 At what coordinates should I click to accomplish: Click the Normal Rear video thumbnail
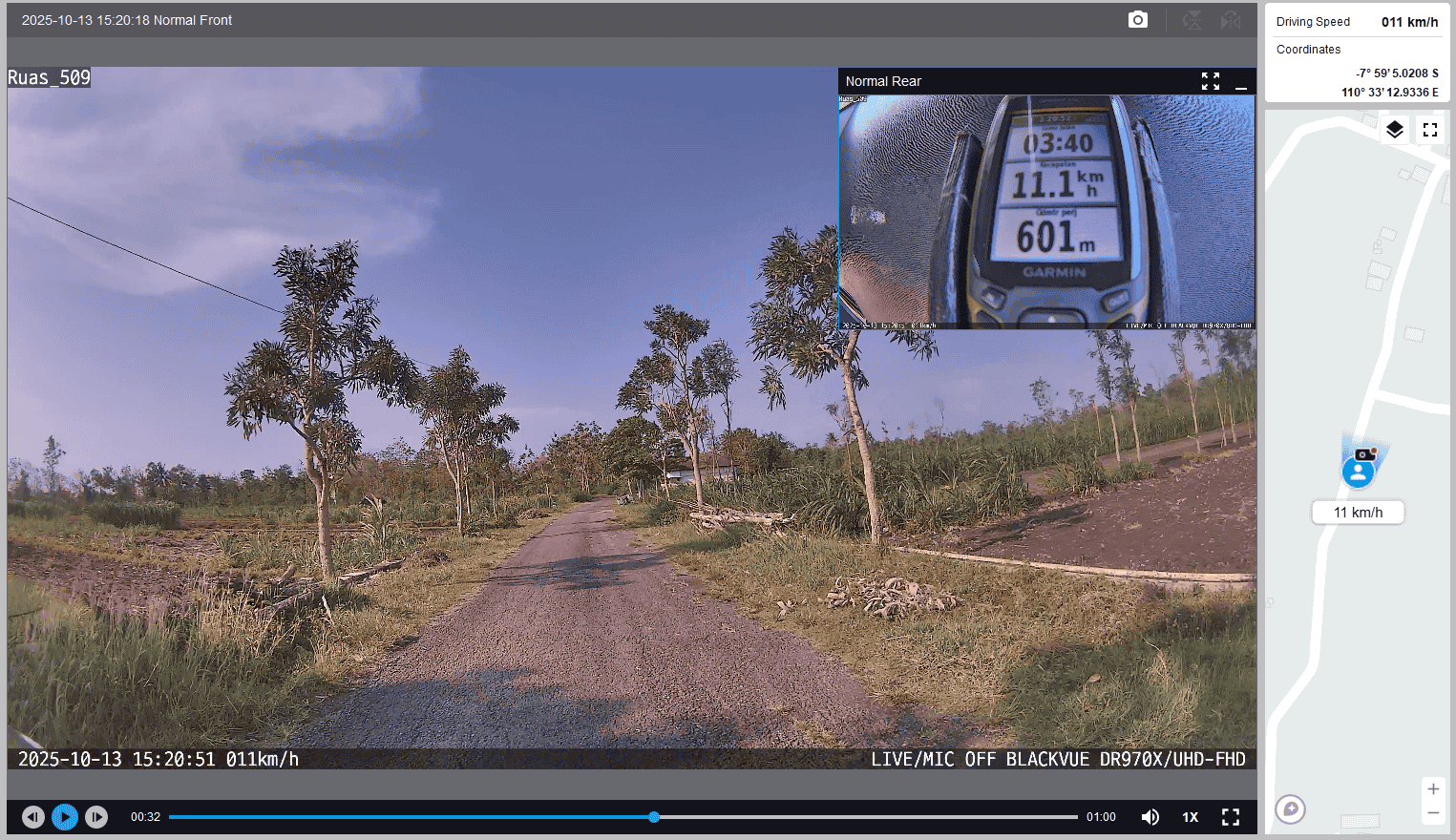click(x=1046, y=211)
